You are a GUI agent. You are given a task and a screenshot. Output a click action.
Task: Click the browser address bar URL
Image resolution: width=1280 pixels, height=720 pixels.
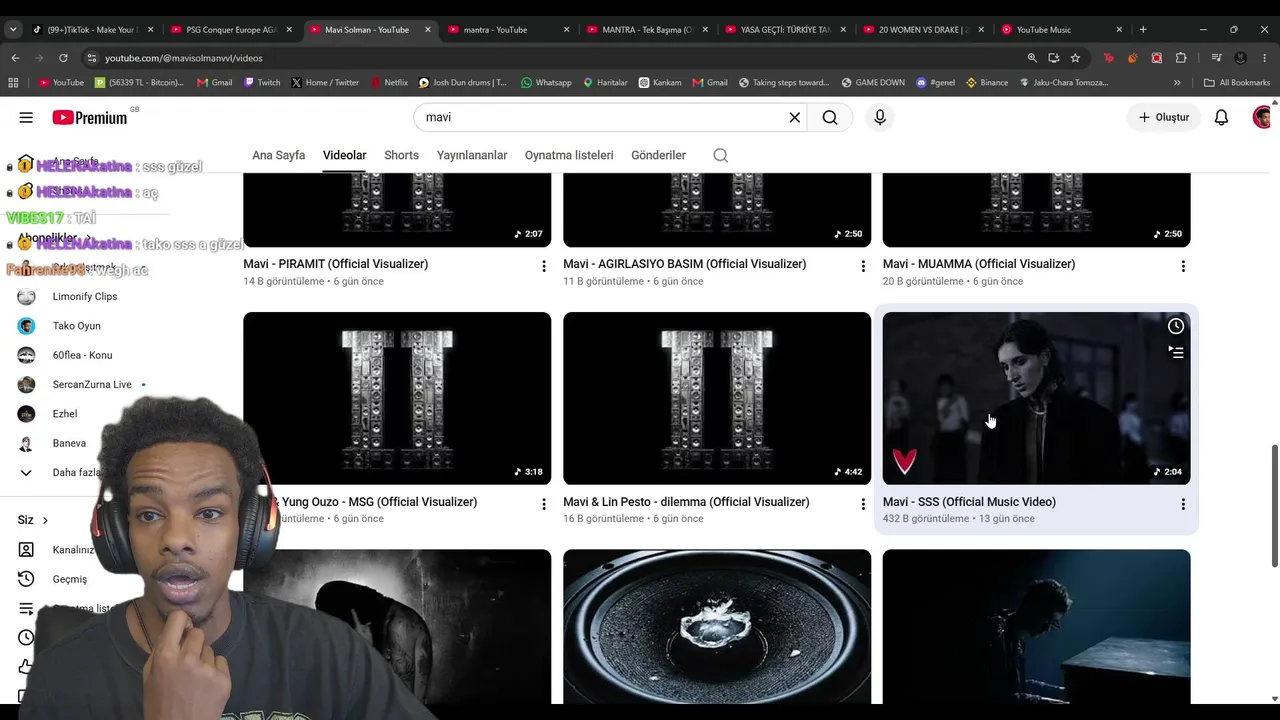pos(183,58)
